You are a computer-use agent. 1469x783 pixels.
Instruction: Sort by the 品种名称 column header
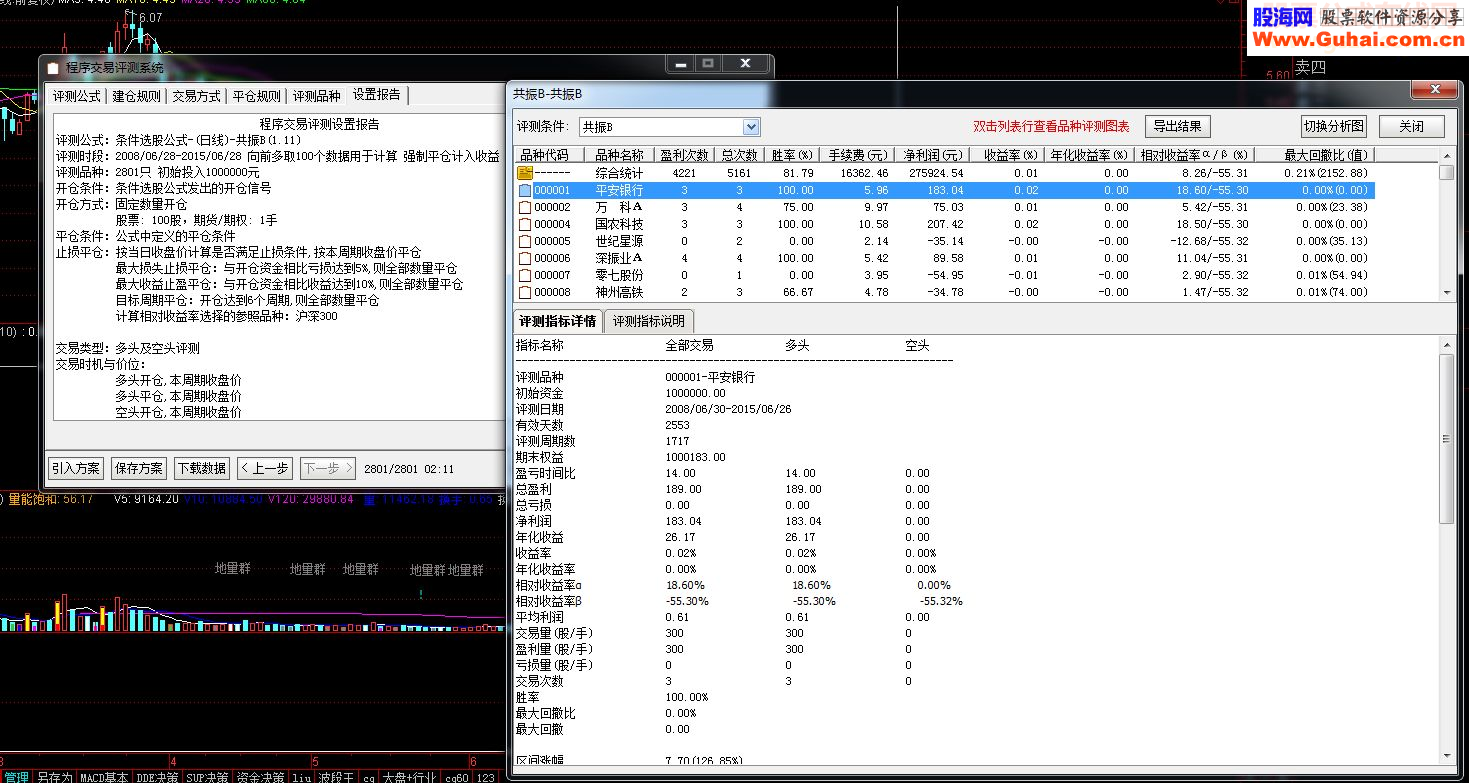tap(619, 155)
